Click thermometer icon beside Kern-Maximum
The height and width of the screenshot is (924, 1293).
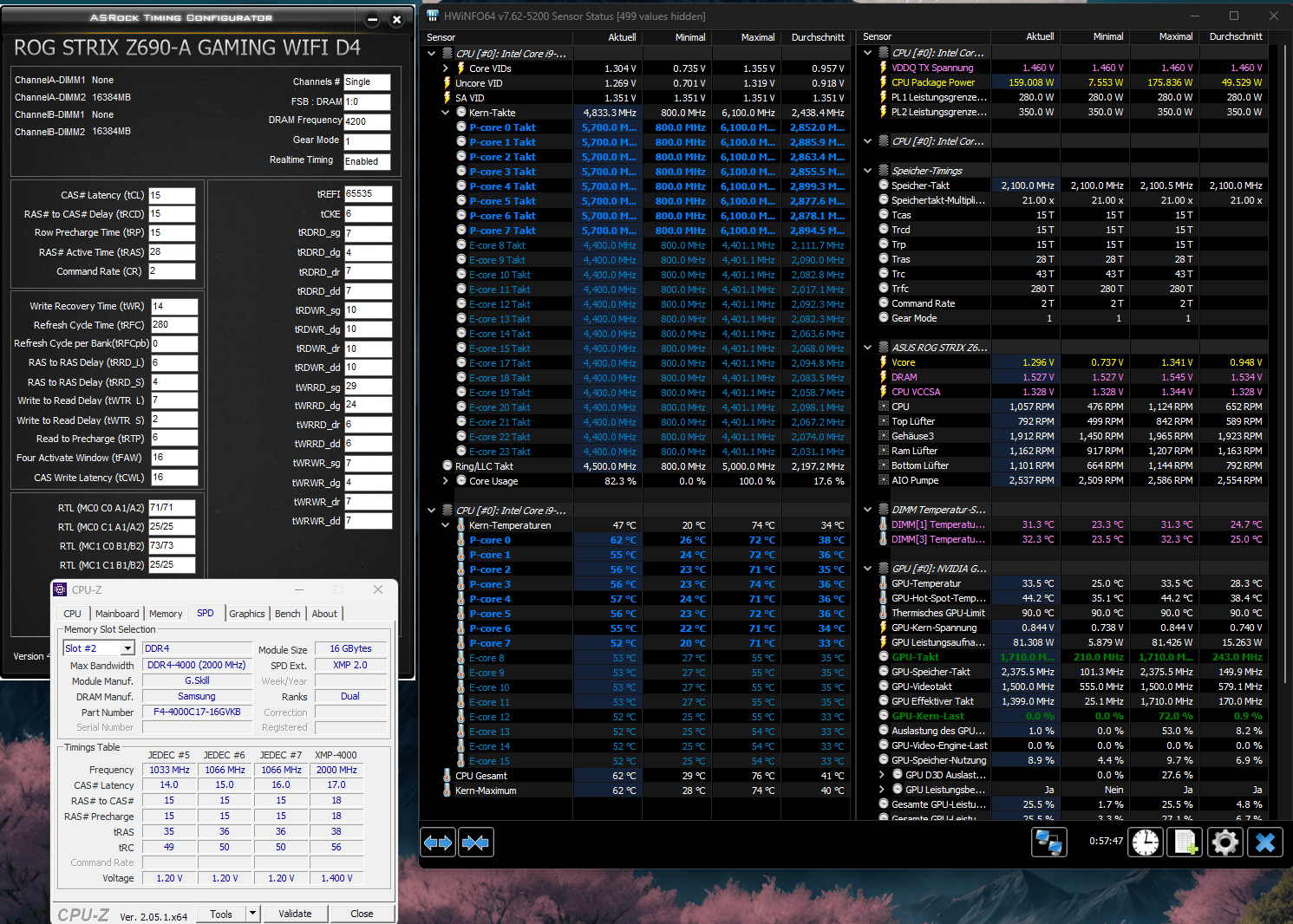(x=447, y=790)
